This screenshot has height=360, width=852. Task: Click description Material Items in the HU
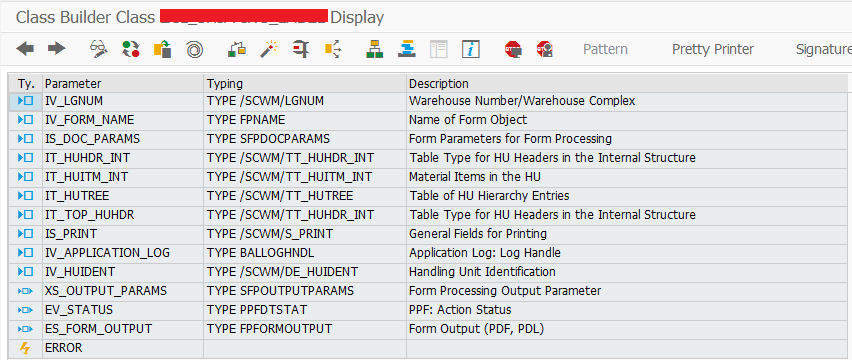point(474,176)
